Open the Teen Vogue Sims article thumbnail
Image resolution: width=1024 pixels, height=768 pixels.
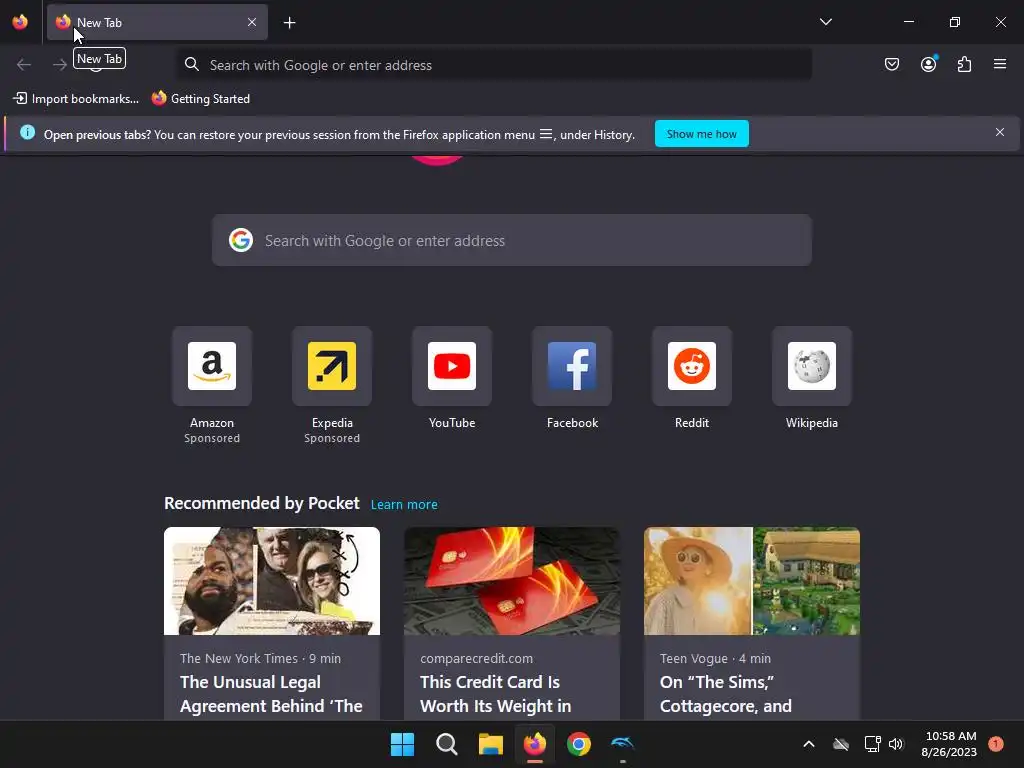pyautogui.click(x=752, y=581)
